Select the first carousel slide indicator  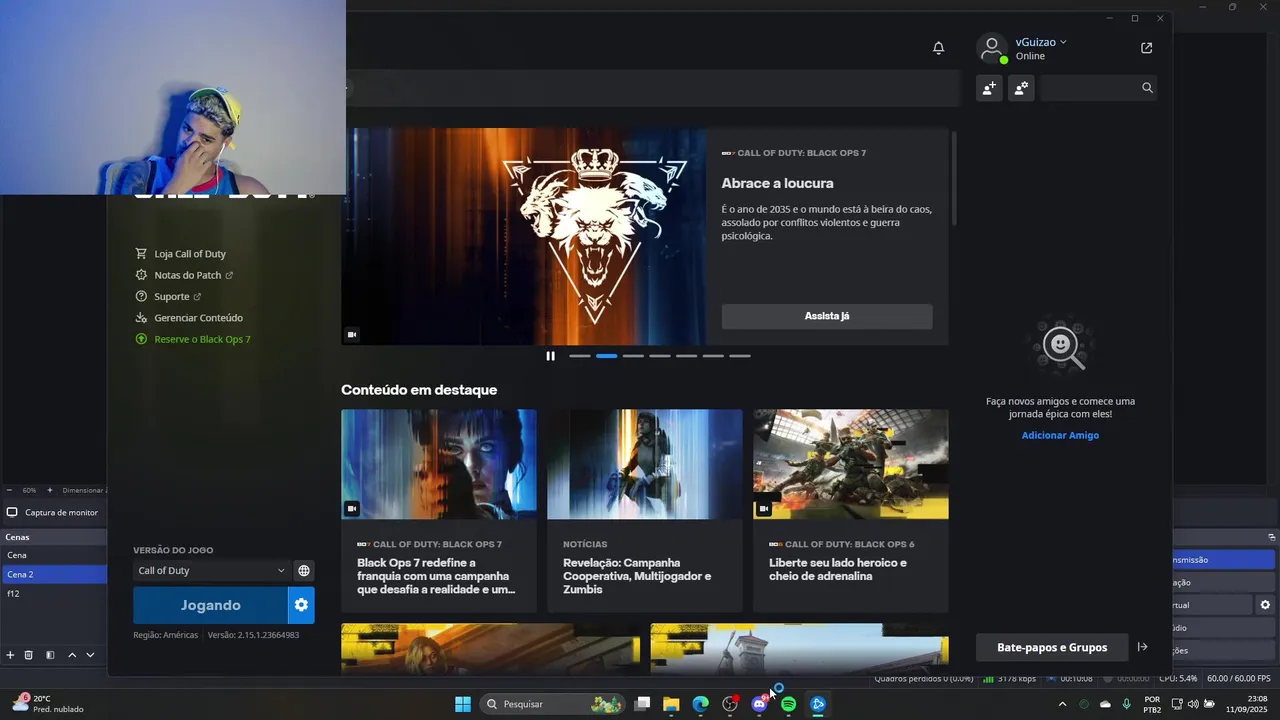coord(580,356)
